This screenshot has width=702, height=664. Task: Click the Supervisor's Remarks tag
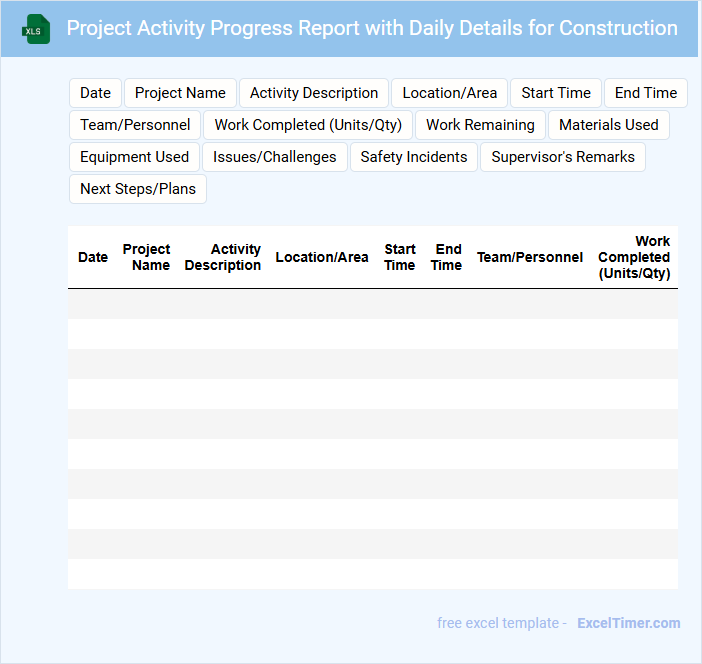pos(563,157)
